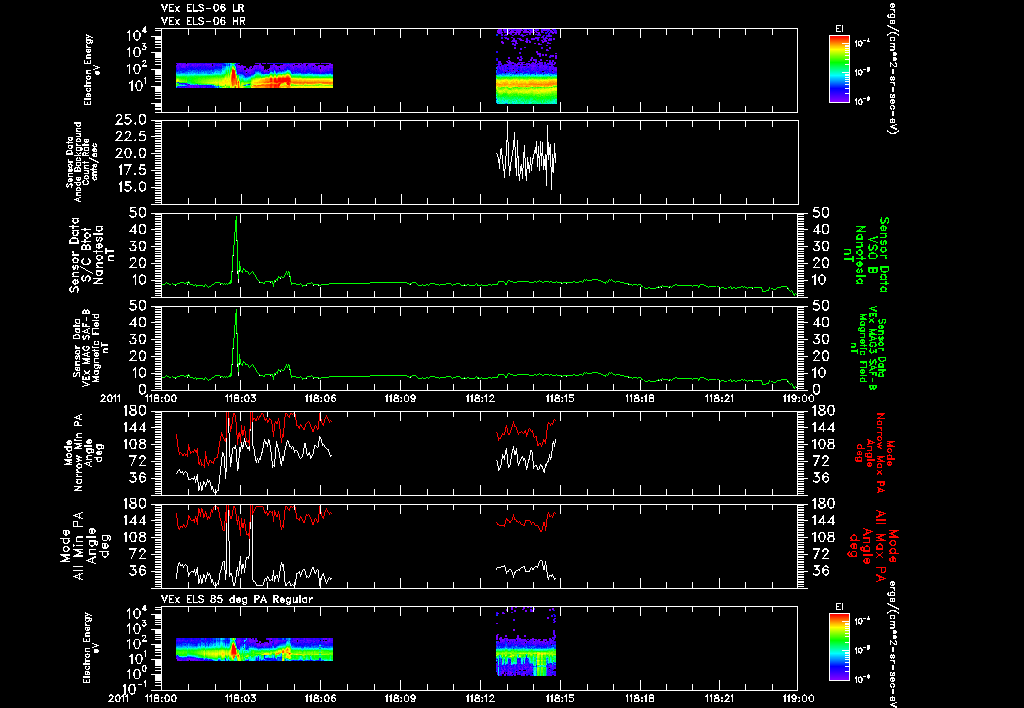Click the magnetic field spike in the MAG SAF-B panel
Image resolution: width=1024 pixels, height=708 pixels.
236,343
